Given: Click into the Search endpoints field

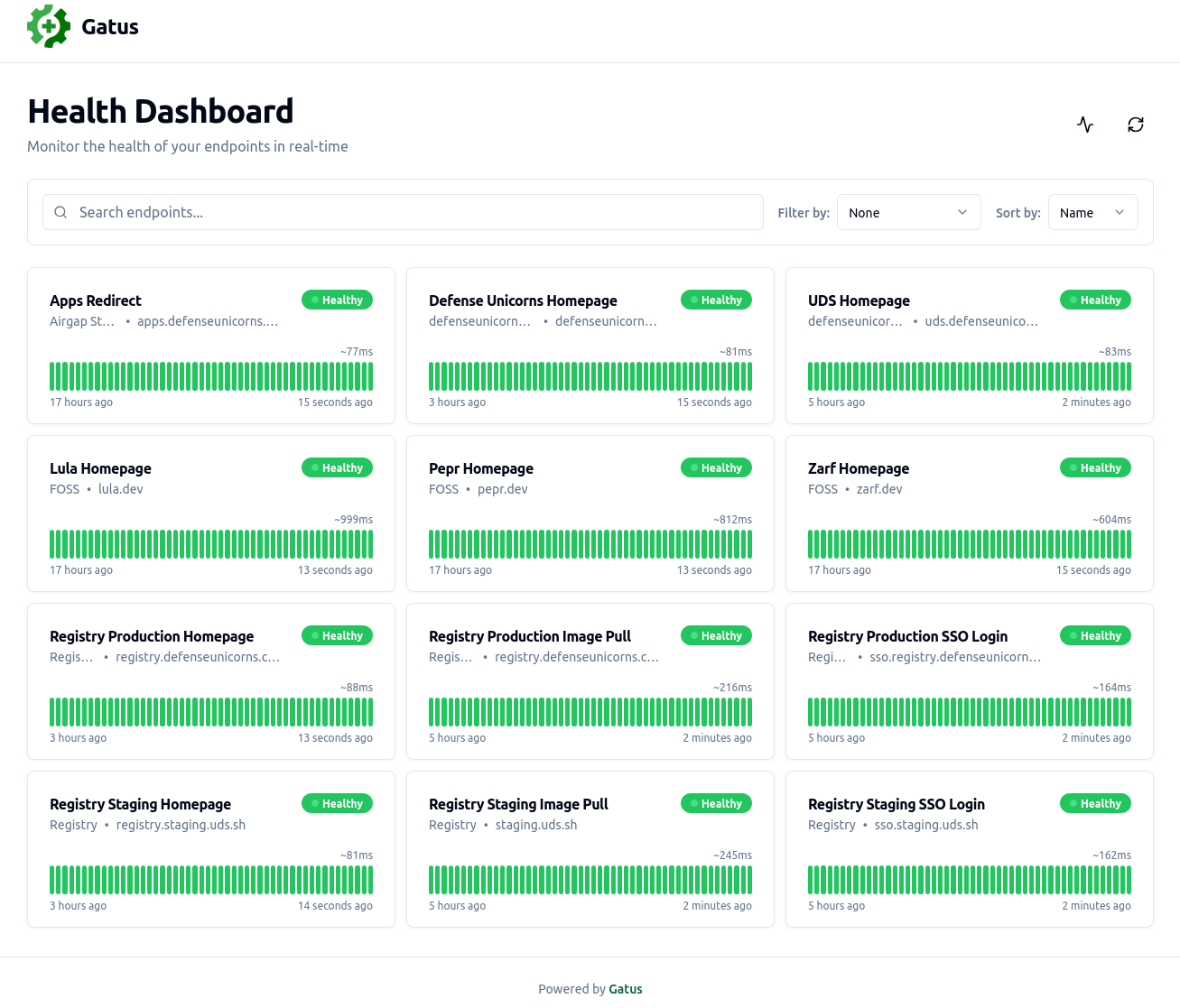Looking at the screenshot, I should click(x=415, y=212).
